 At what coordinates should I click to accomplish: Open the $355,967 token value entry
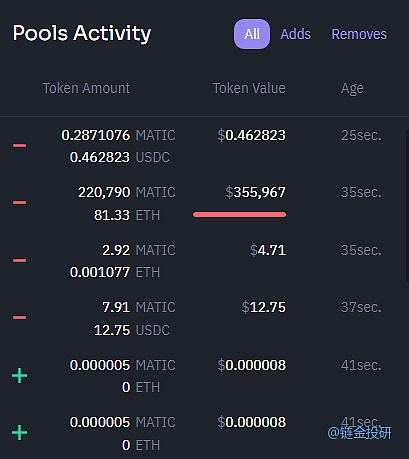tap(255, 192)
